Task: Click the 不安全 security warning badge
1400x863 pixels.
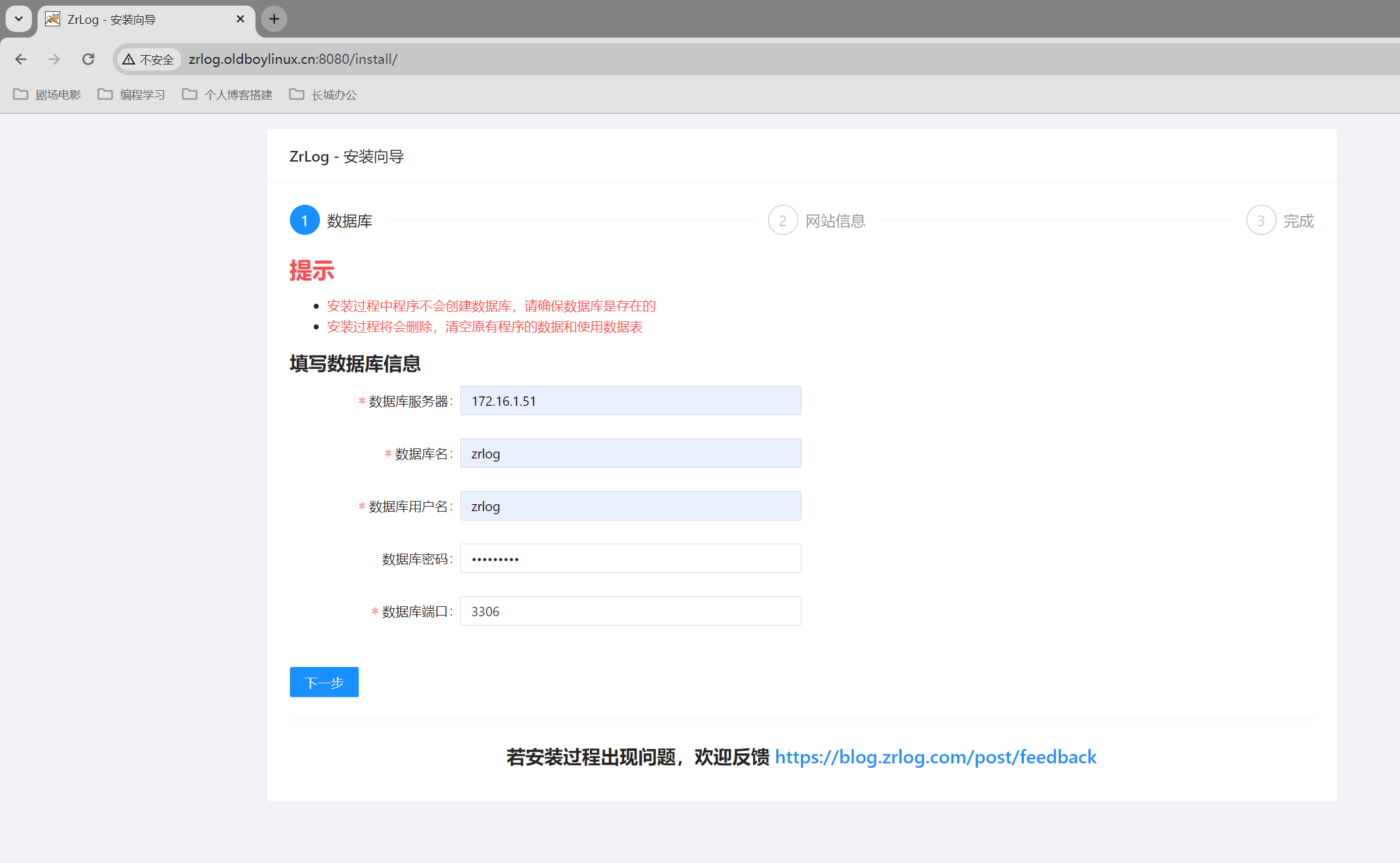Action: (x=148, y=59)
